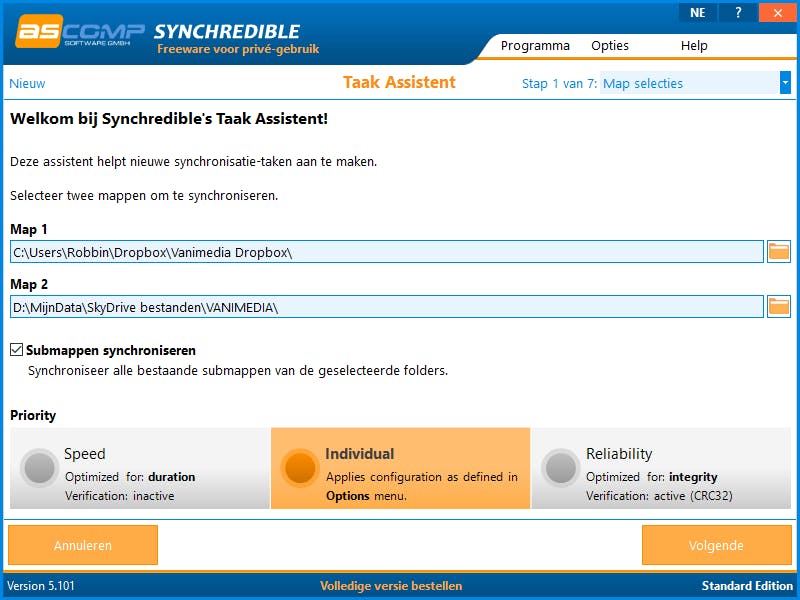
Task: Click 'Freeware voor privé-gebruik' subtitle
Action: [x=238, y=49]
